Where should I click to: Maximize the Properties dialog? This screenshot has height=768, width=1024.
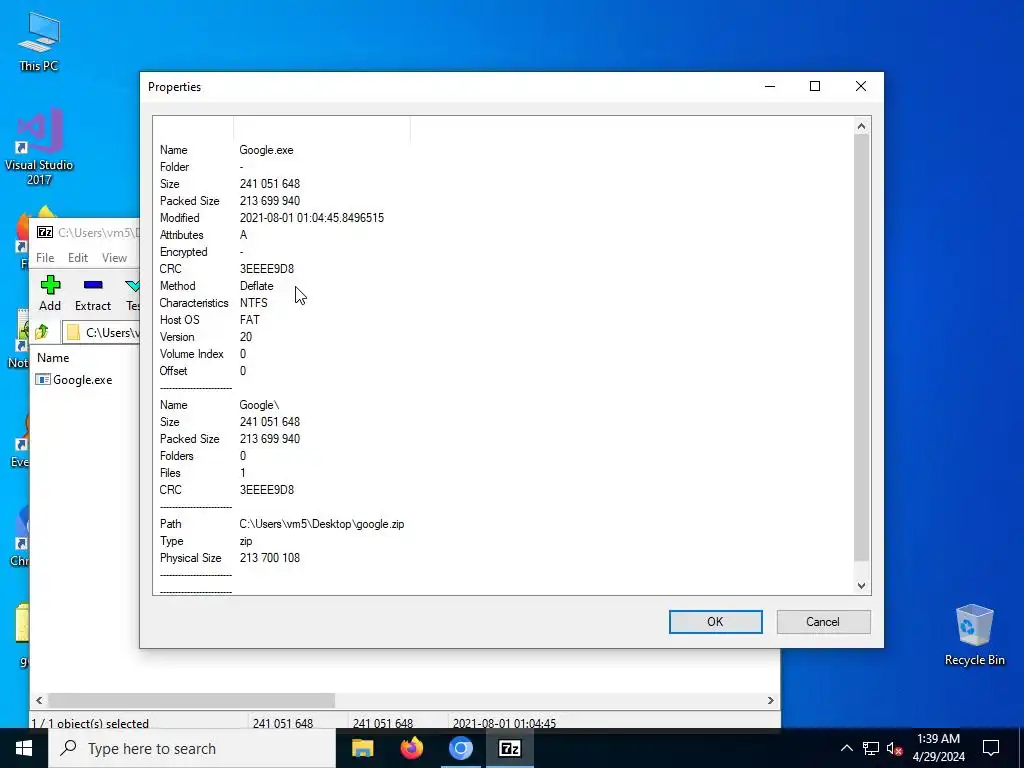(x=814, y=86)
